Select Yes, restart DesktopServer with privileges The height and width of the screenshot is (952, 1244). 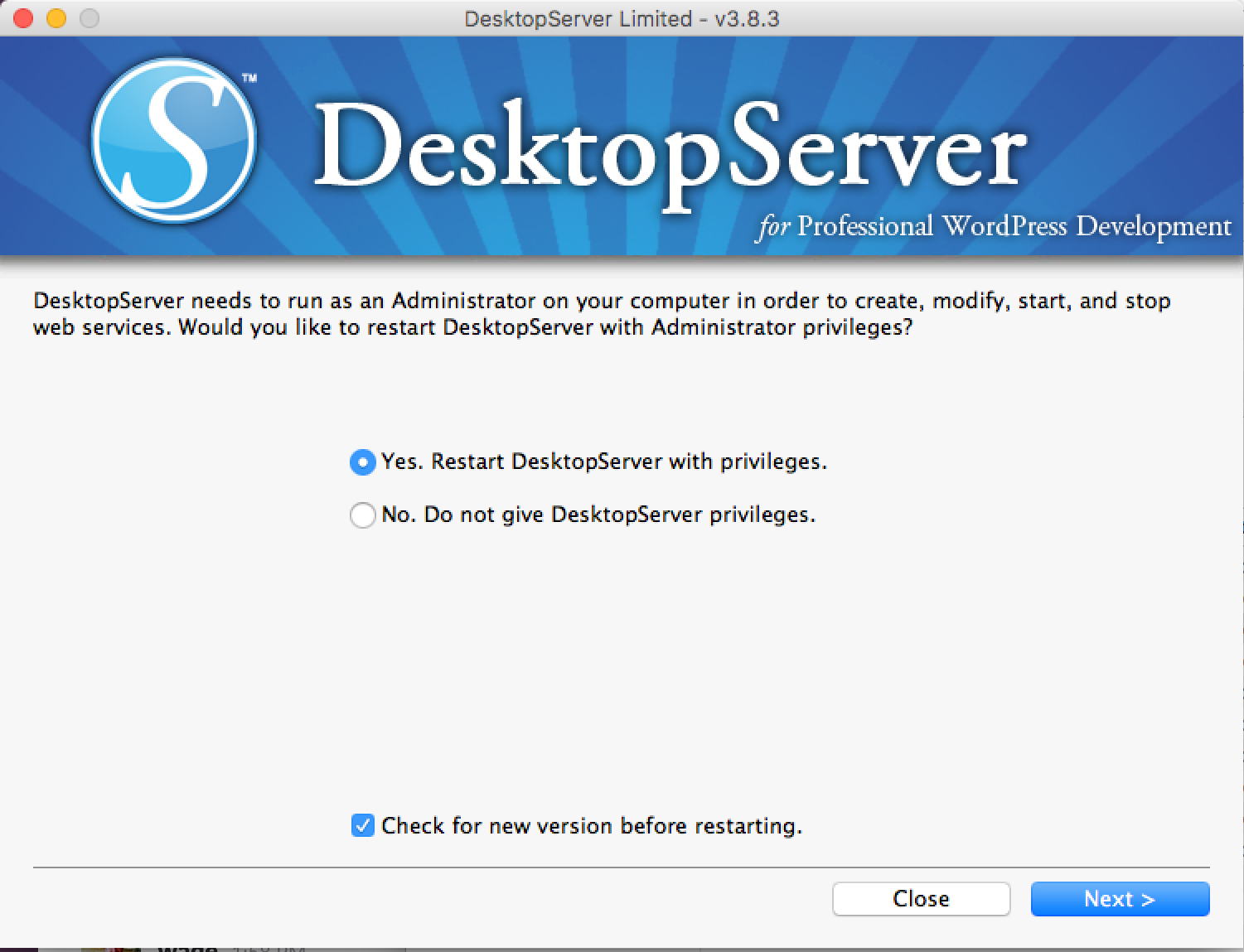coord(362,462)
